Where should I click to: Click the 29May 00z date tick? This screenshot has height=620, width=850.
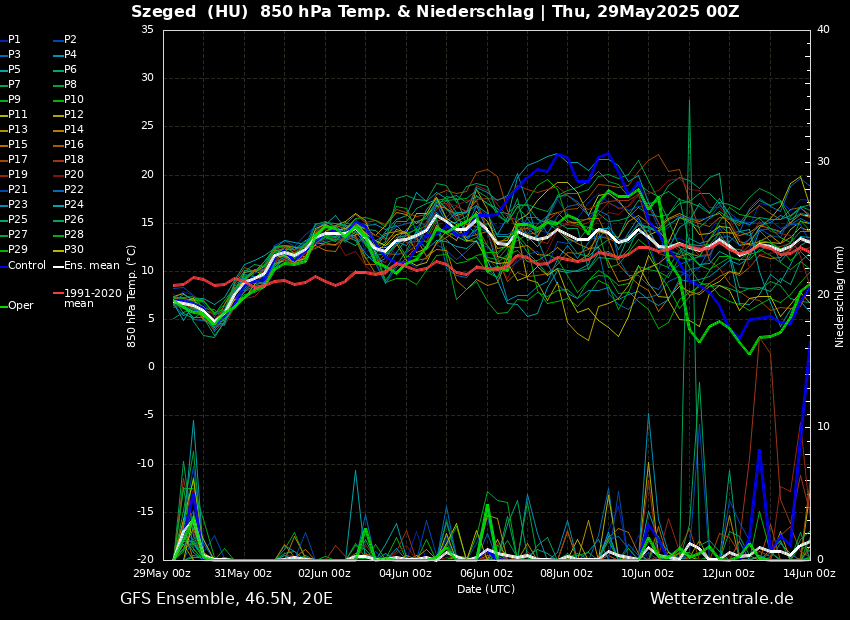(163, 573)
